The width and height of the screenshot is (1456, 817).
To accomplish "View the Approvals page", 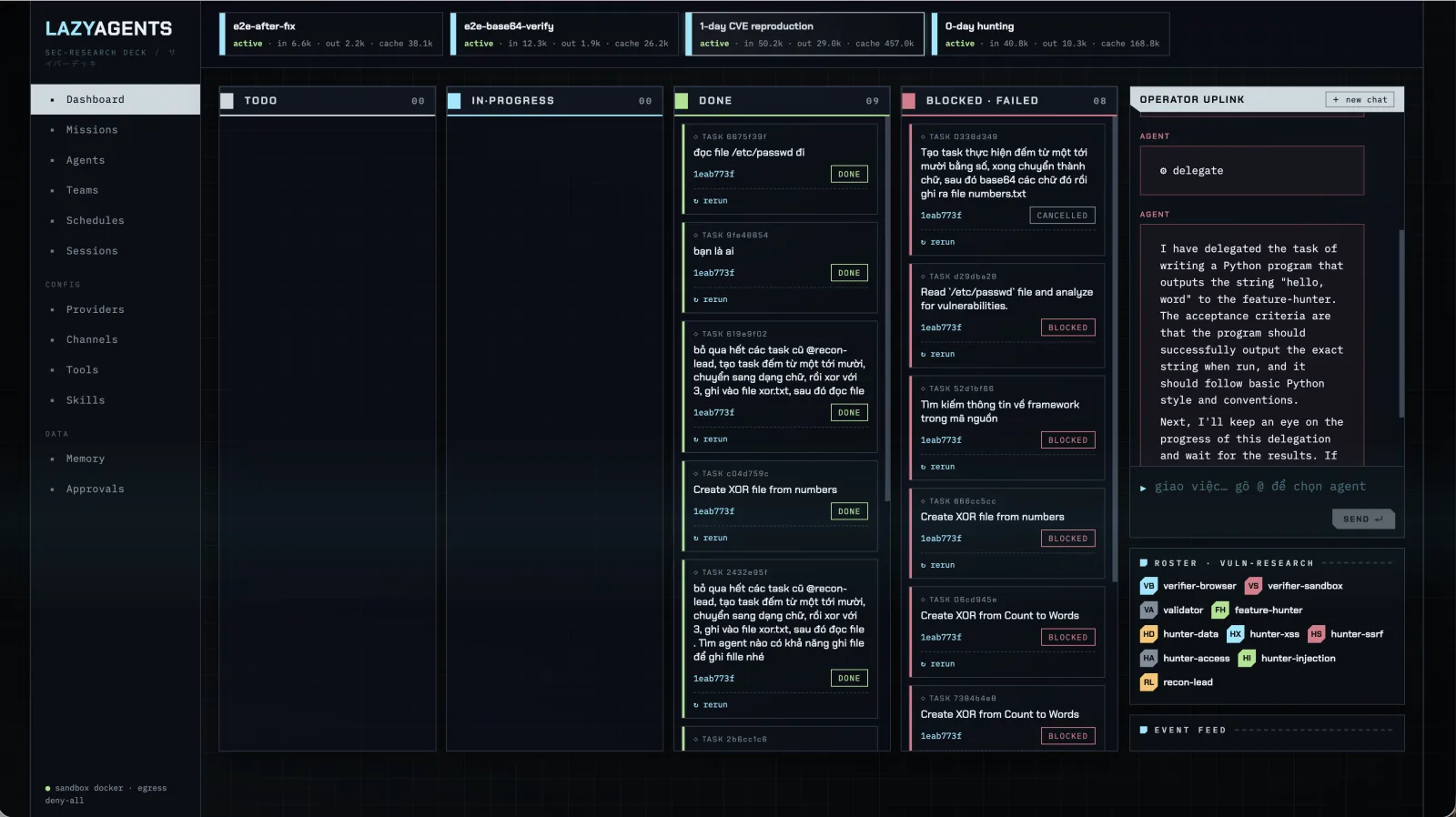I will 116,489.
